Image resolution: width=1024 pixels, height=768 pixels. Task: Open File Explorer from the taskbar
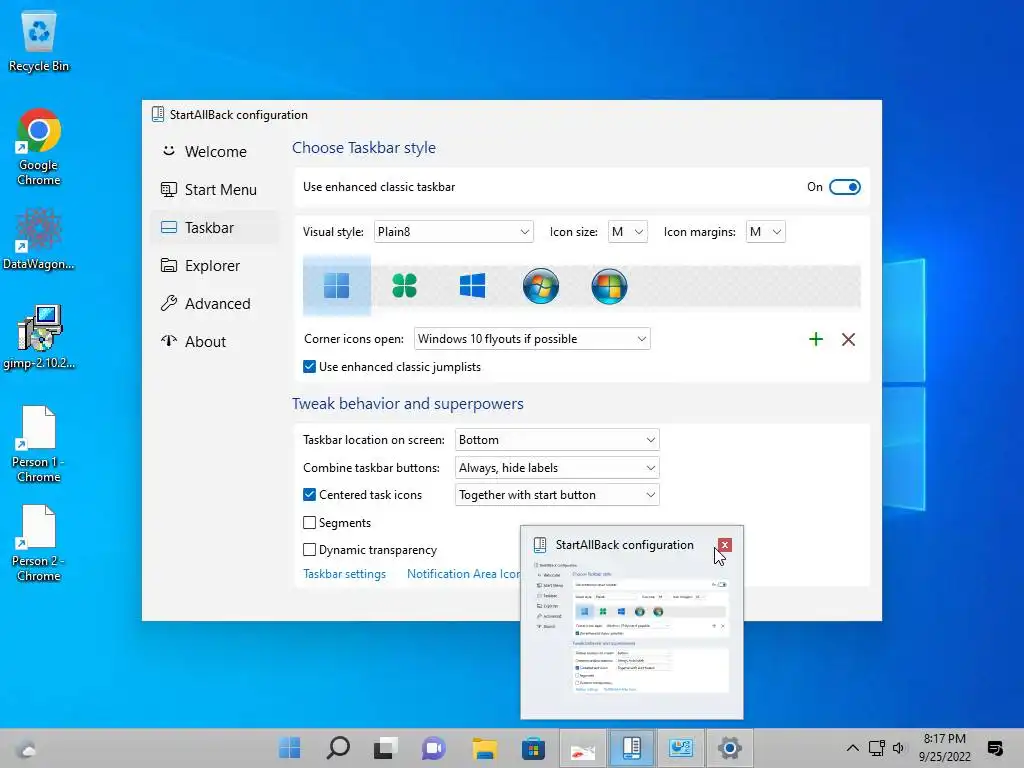pos(485,748)
